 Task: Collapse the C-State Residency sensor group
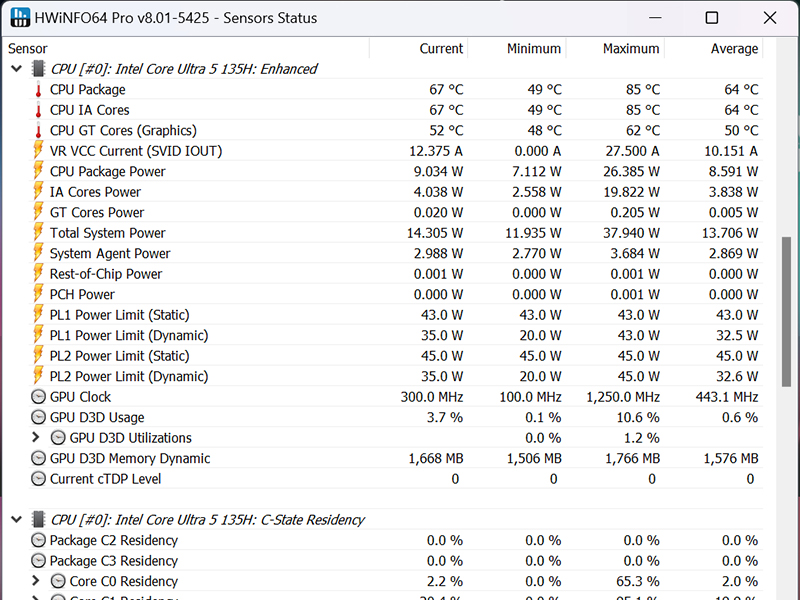click(16, 520)
